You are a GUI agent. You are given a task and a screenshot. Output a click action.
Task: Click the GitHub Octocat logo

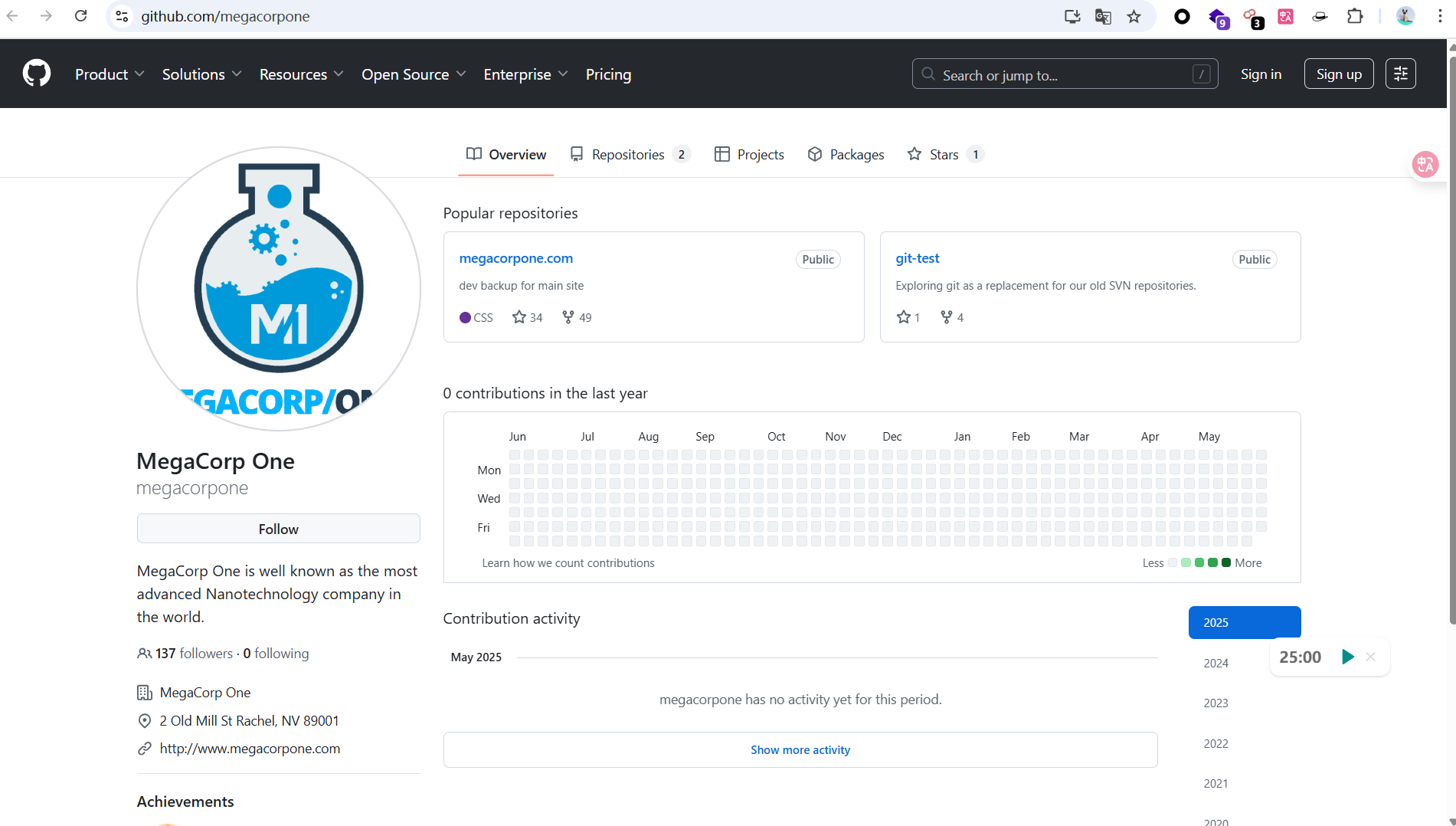click(x=37, y=74)
